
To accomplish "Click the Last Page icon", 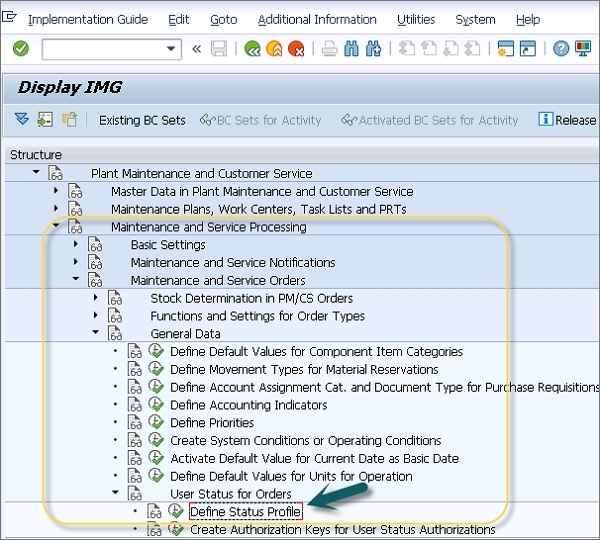I will (x=472, y=49).
